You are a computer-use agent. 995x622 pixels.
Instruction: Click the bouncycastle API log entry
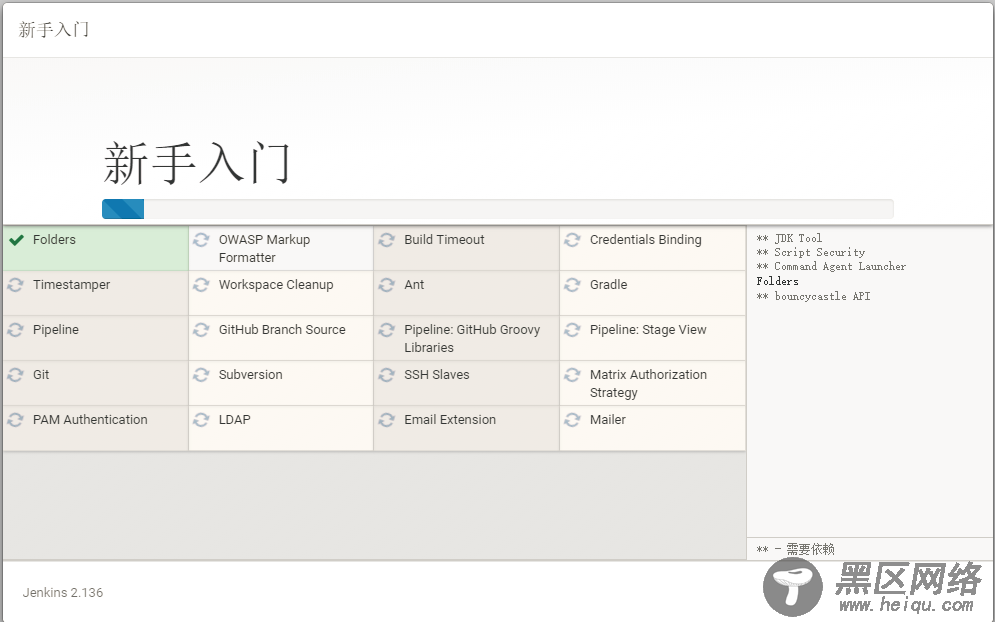click(814, 296)
